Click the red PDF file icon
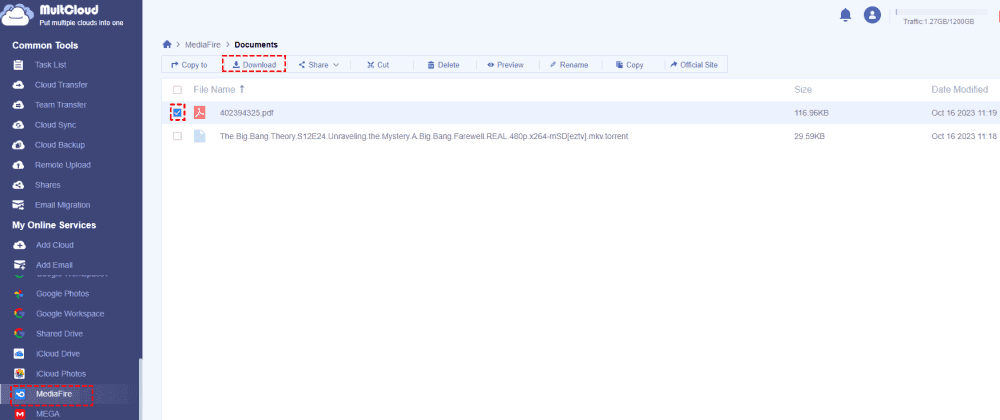1000x420 pixels. click(200, 113)
